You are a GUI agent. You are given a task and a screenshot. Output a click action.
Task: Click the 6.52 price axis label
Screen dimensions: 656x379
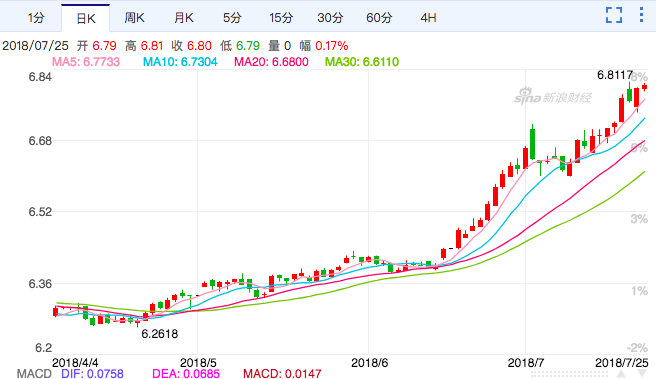[x=40, y=212]
